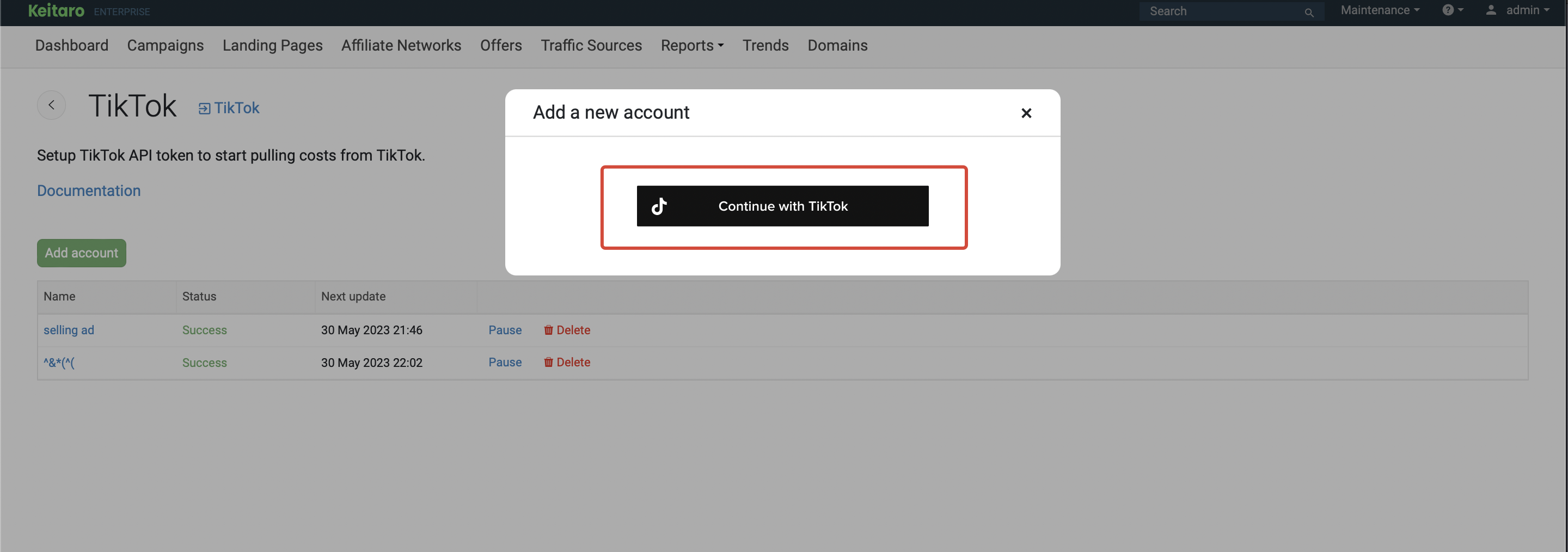Image resolution: width=1568 pixels, height=552 pixels.
Task: Delete the selling ad account
Action: point(567,330)
